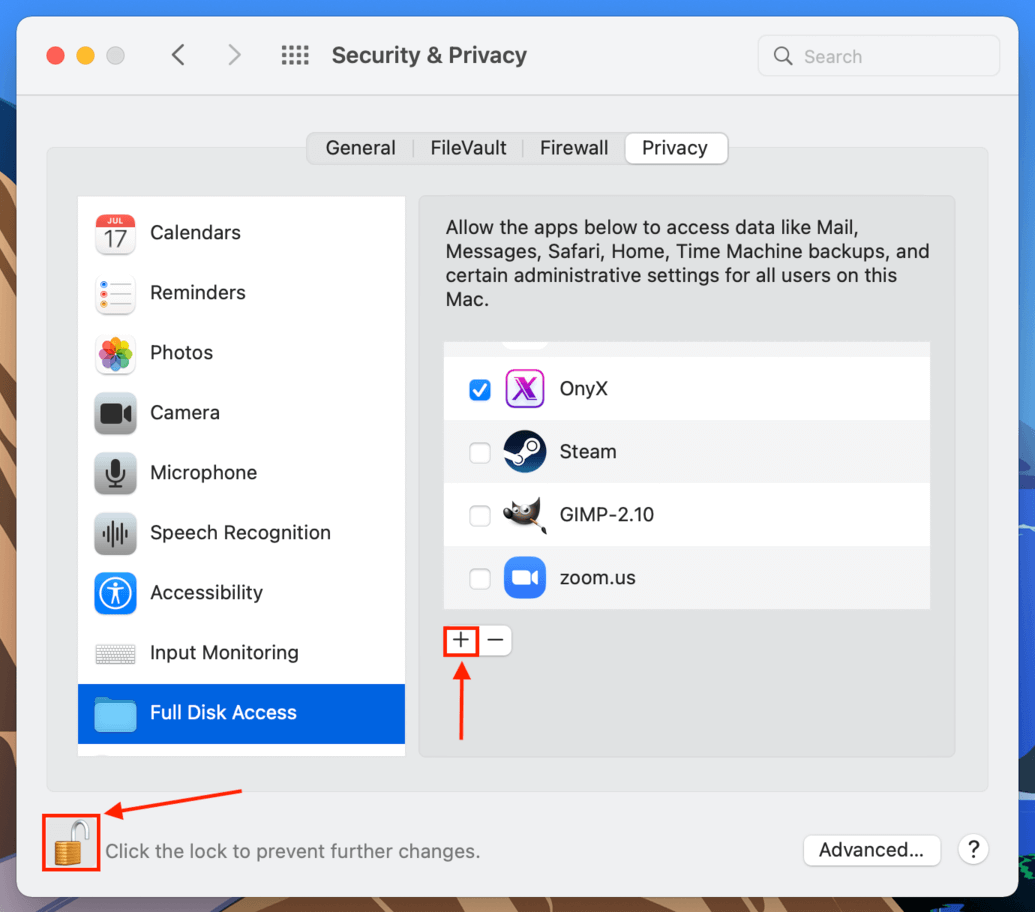Check the zoom.us checkbox
Screen dimensions: 1035x912
(480, 579)
